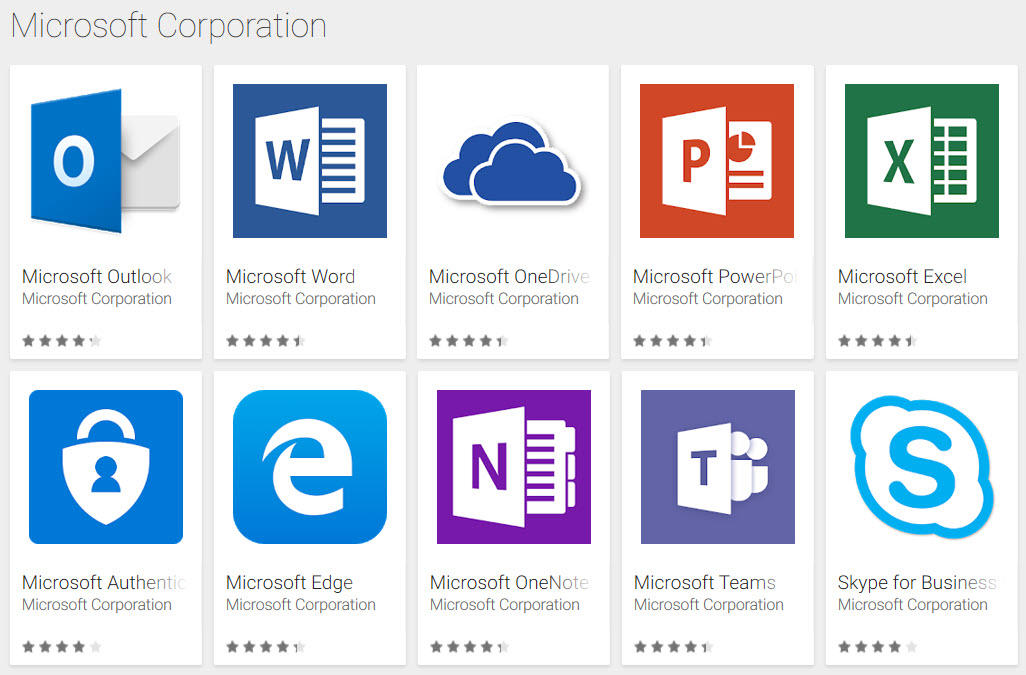Click the OneNote app icon

coord(513,467)
